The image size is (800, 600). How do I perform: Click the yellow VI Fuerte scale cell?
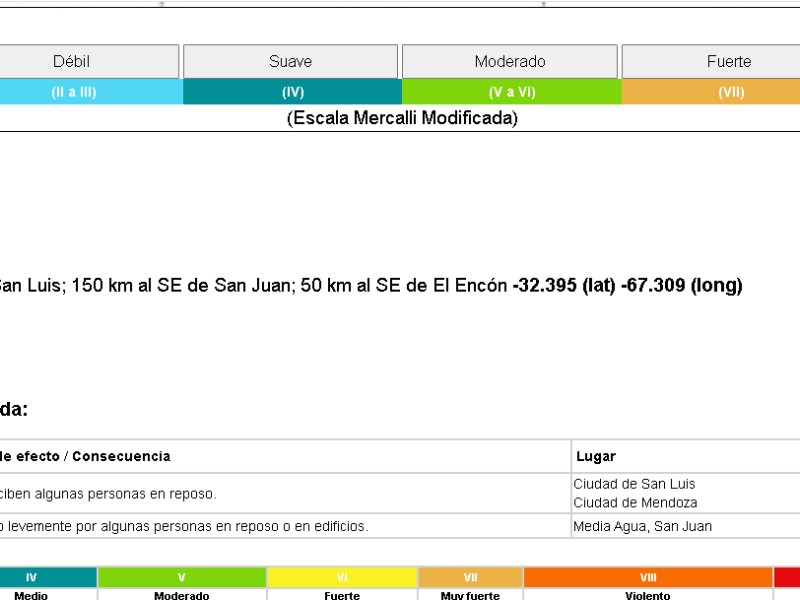coord(342,584)
